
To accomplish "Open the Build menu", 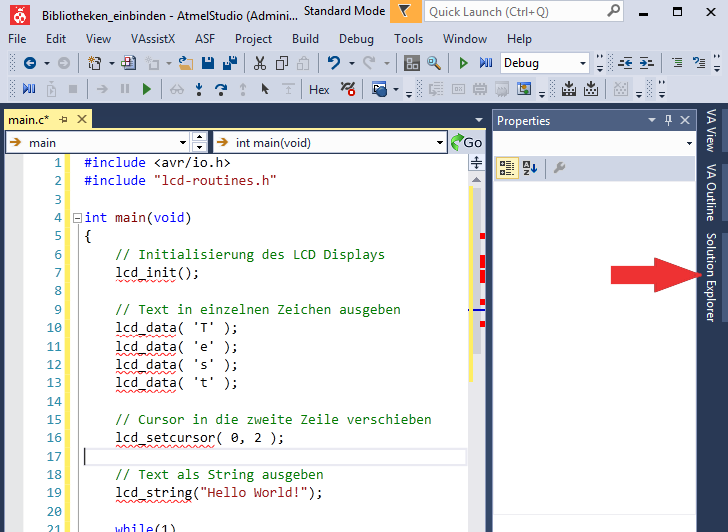I will (305, 39).
